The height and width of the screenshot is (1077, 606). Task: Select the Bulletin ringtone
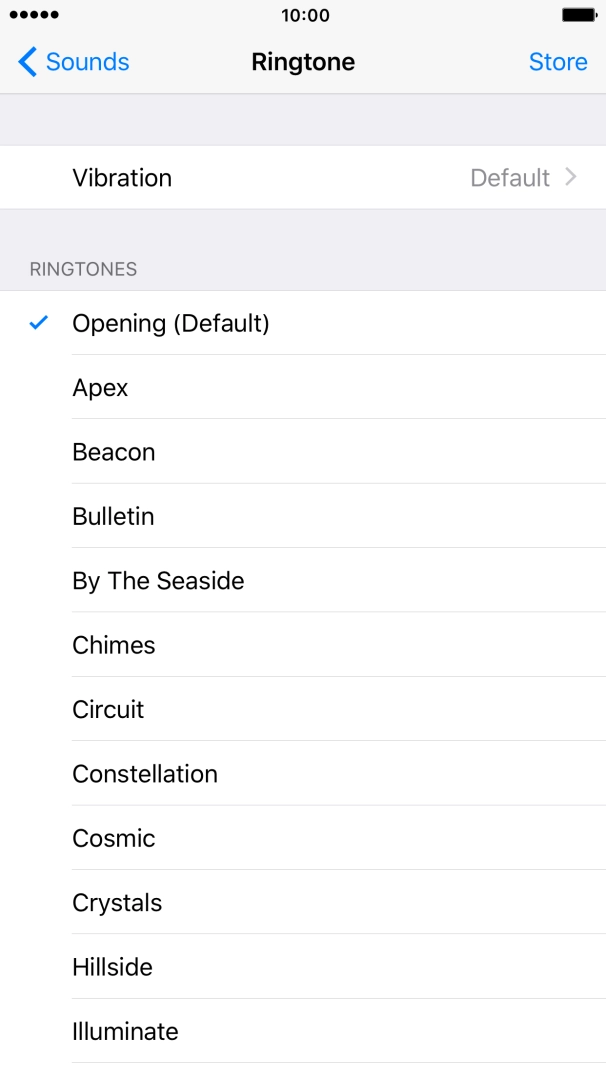pos(113,516)
